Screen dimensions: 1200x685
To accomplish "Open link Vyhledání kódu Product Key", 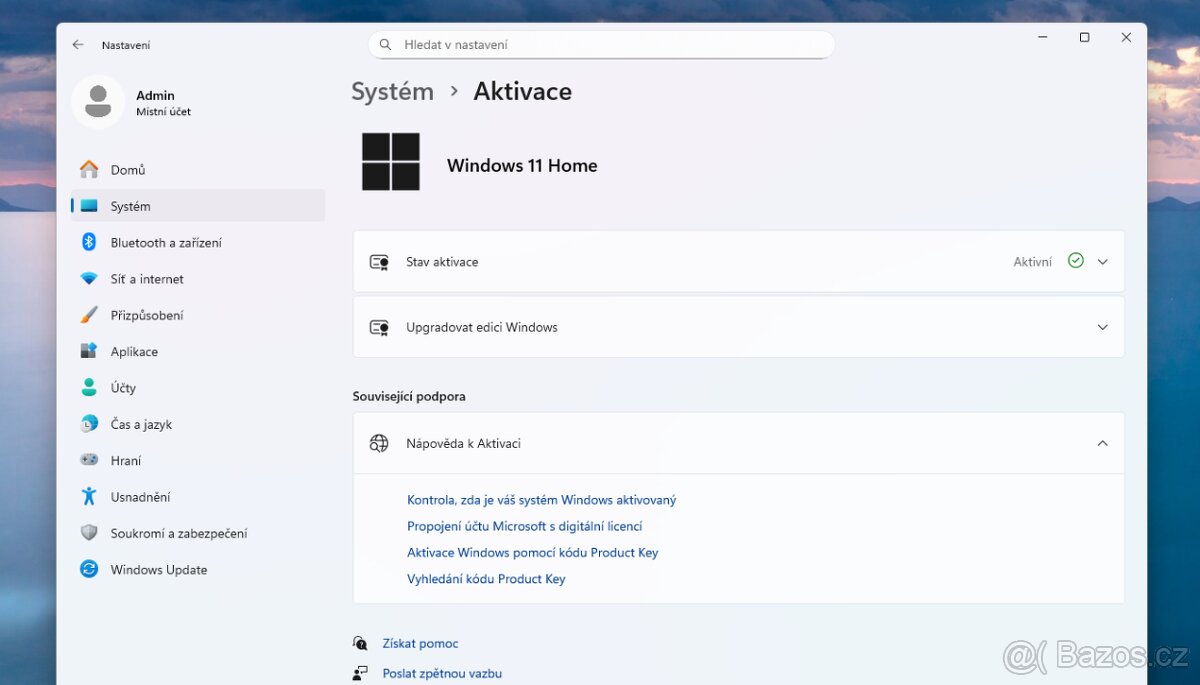I will 486,579.
